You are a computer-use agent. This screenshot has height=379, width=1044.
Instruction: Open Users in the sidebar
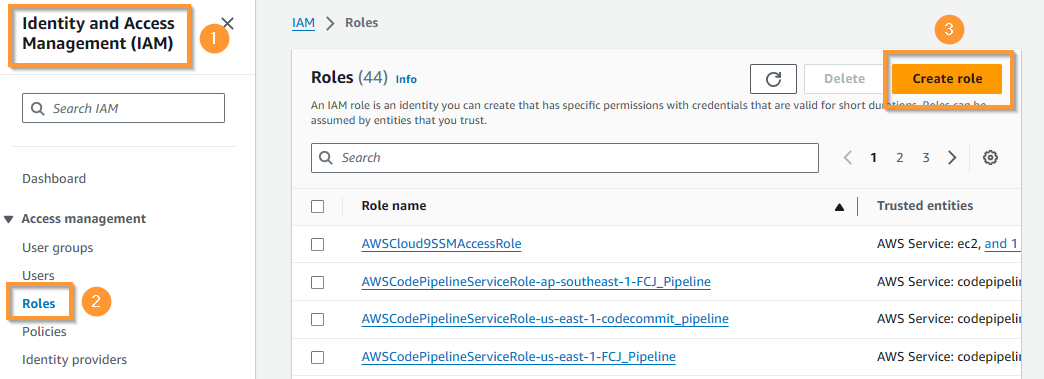coord(38,276)
